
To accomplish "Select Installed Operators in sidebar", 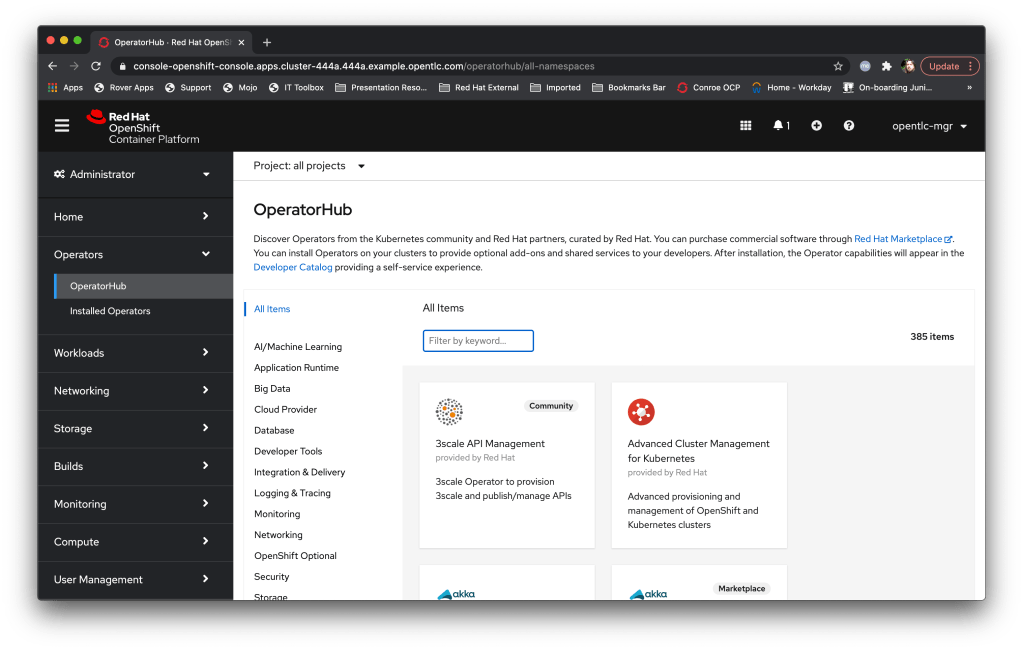I will coord(110,311).
